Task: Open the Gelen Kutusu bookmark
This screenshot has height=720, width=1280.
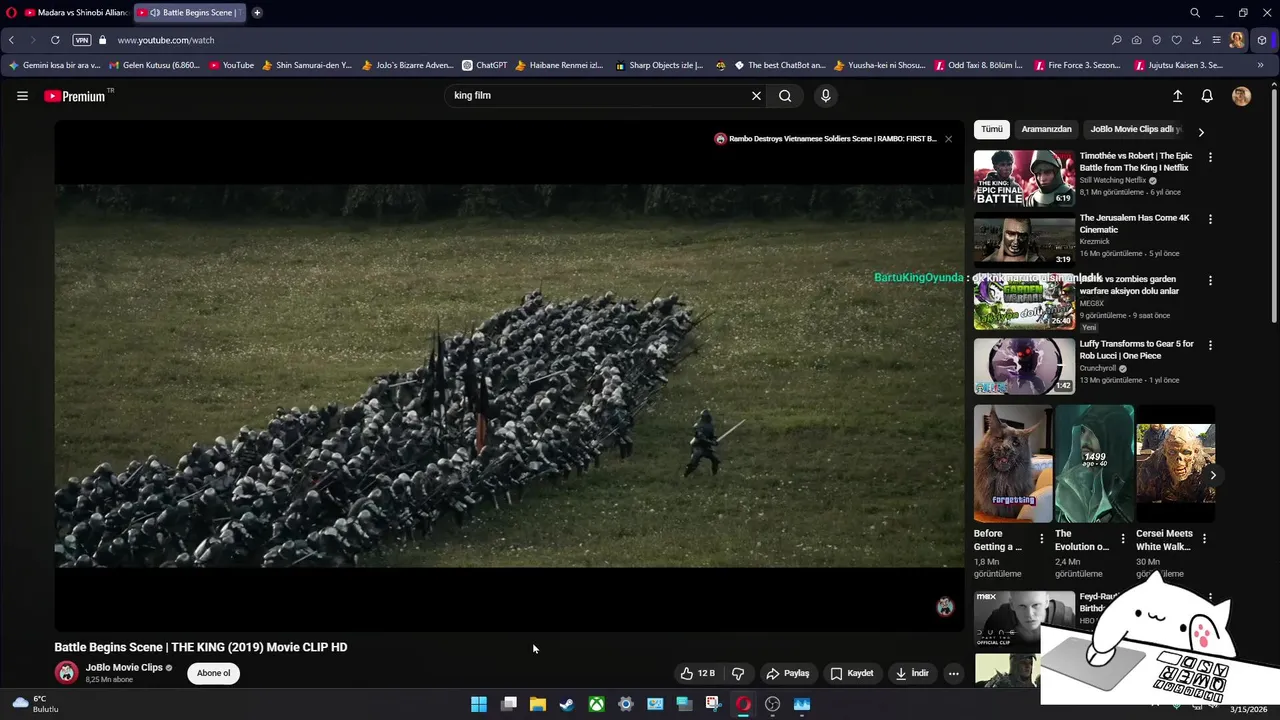Action: click(155, 65)
